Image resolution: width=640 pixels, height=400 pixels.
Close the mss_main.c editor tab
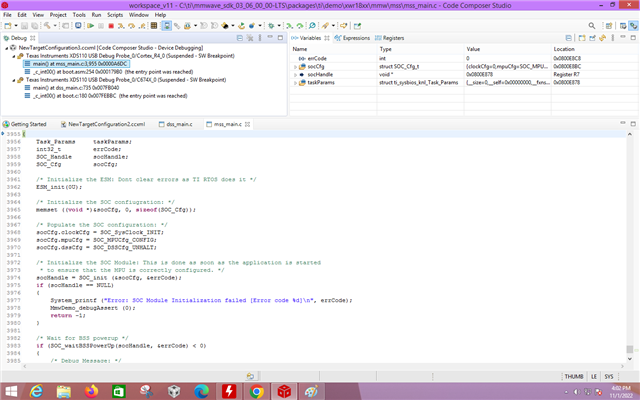(247, 124)
